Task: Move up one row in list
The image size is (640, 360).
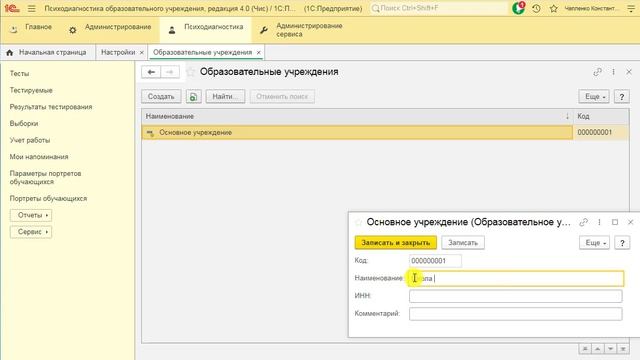Action: point(598,349)
